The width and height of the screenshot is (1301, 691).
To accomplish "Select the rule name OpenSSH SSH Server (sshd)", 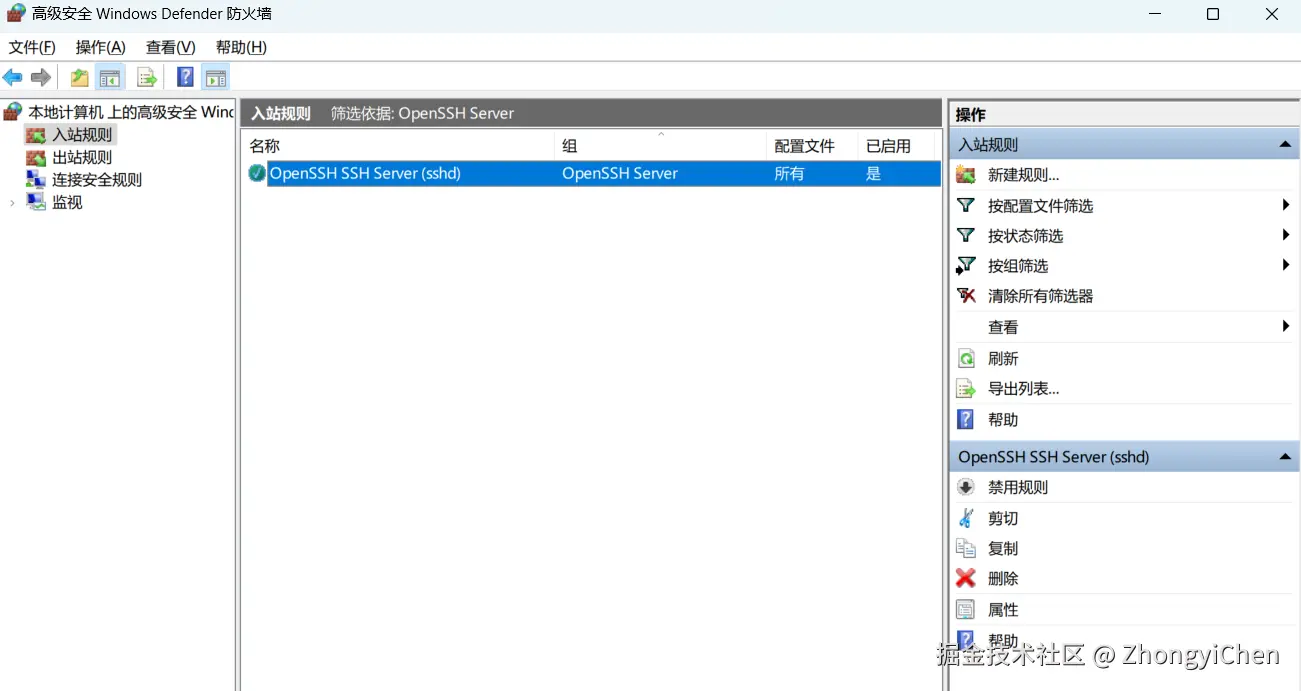I will click(365, 173).
